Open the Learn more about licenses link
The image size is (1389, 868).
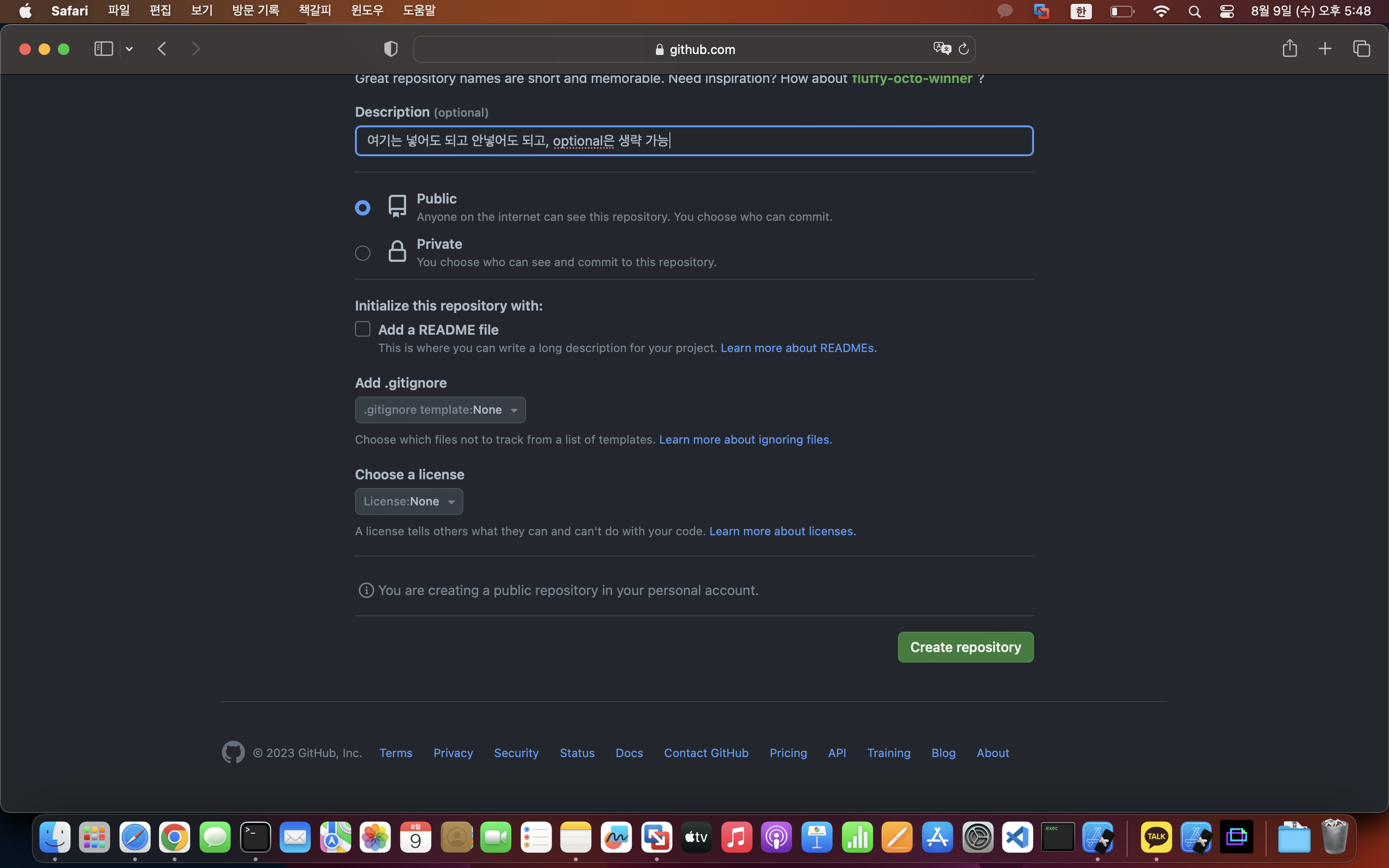[x=782, y=531]
